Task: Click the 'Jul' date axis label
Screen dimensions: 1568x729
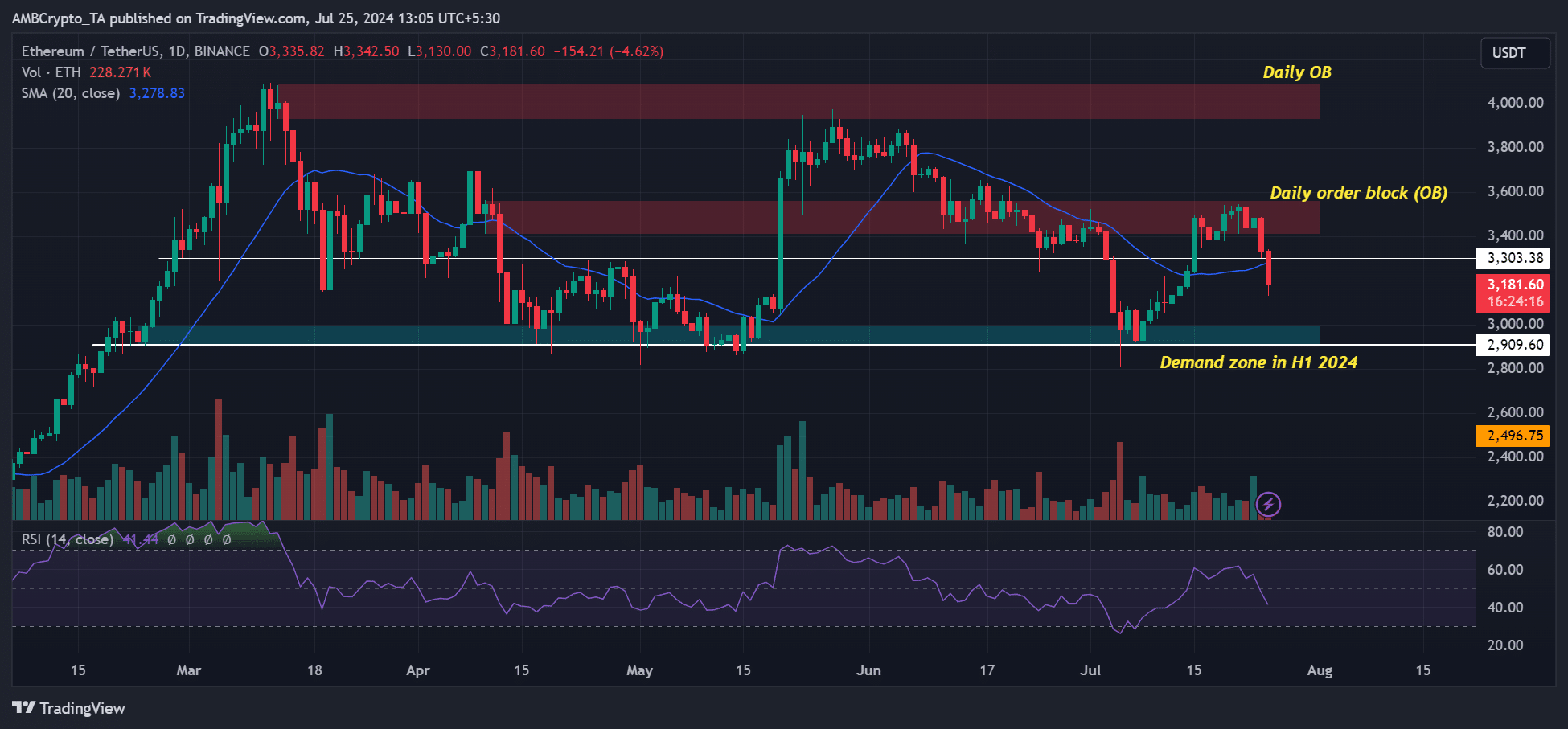Action: pyautogui.click(x=1090, y=670)
